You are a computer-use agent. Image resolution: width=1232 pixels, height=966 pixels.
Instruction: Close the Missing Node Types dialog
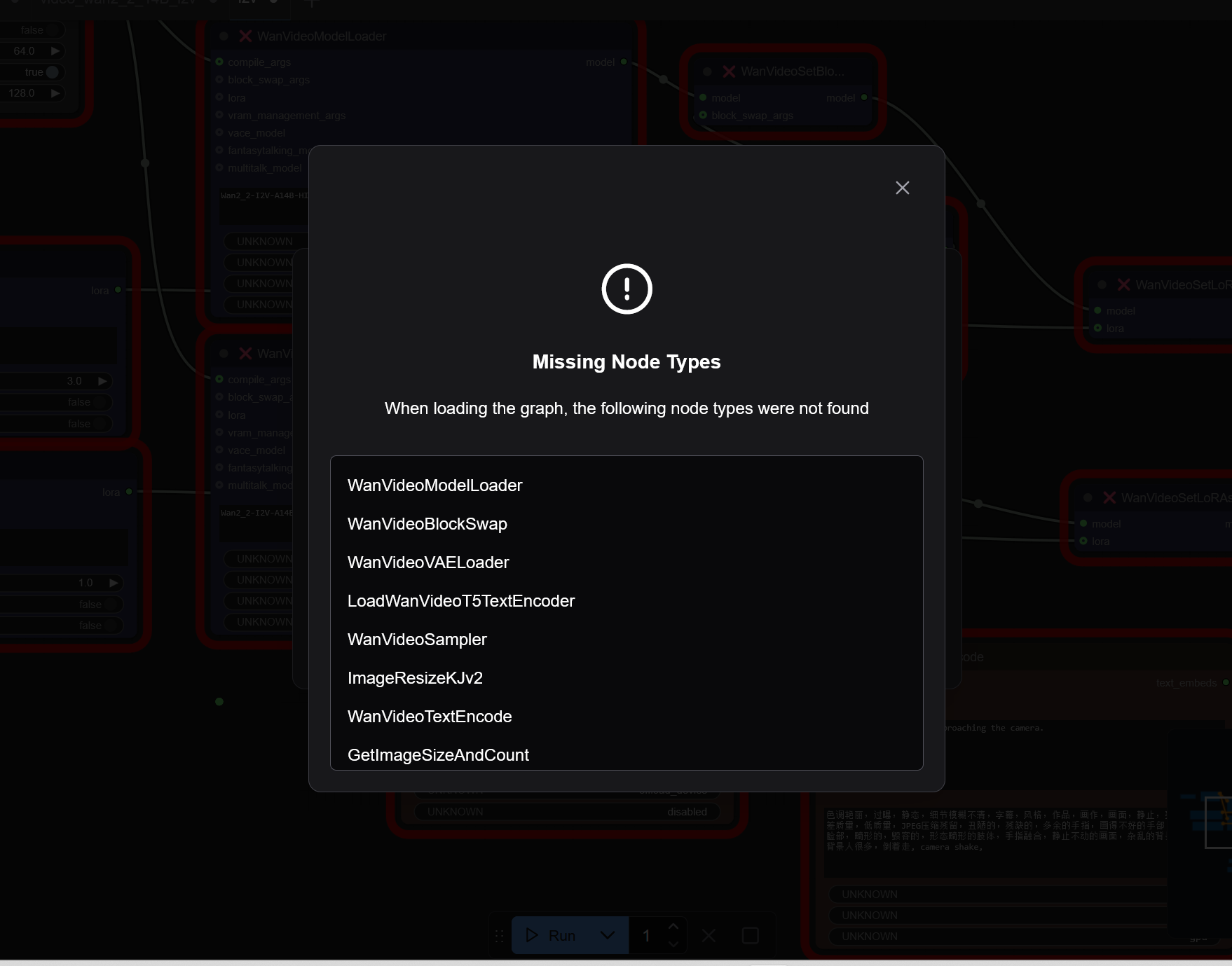pyautogui.click(x=902, y=188)
